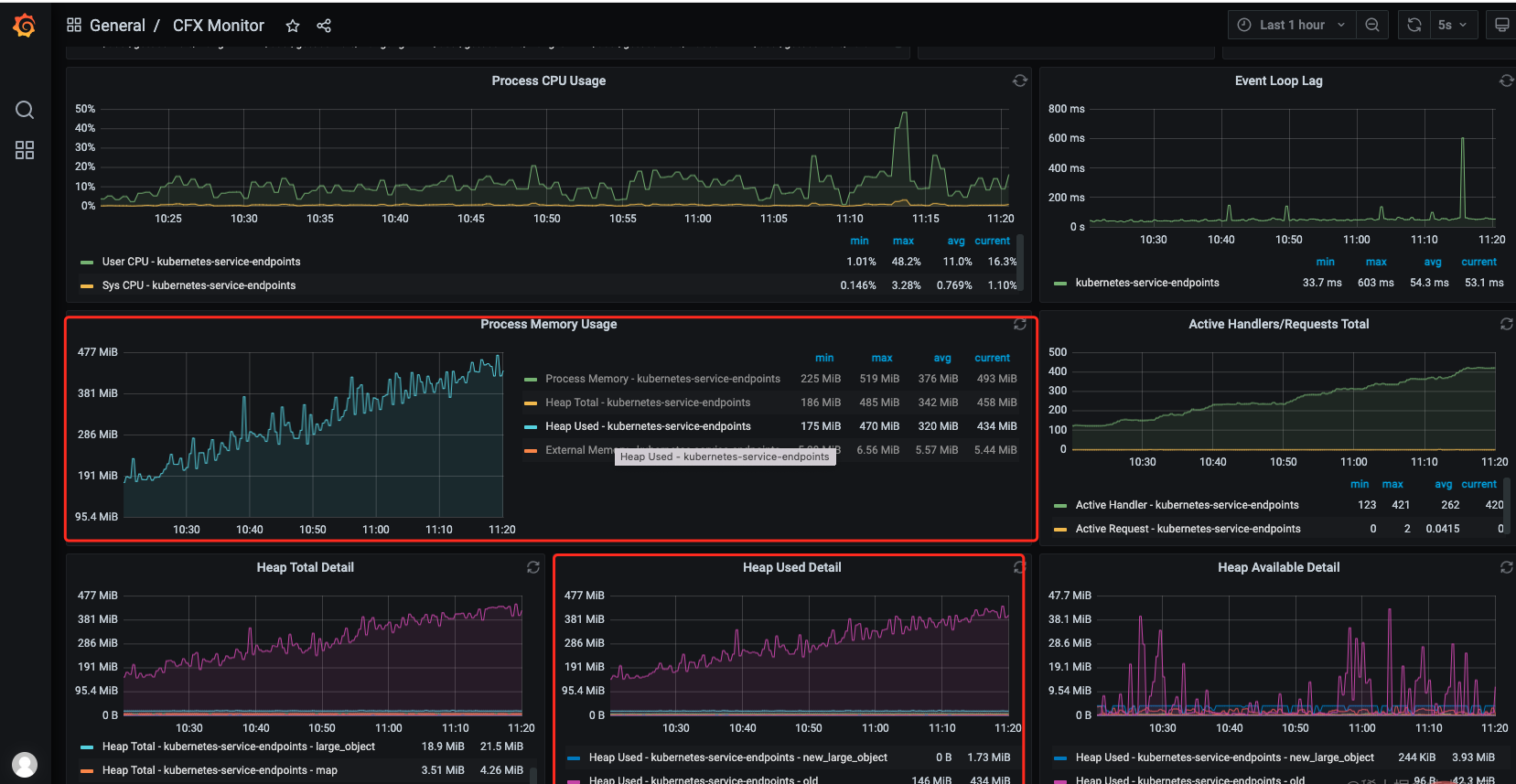Click Heap Used Detail panel loading icon
The image size is (1516, 784).
[x=1019, y=567]
